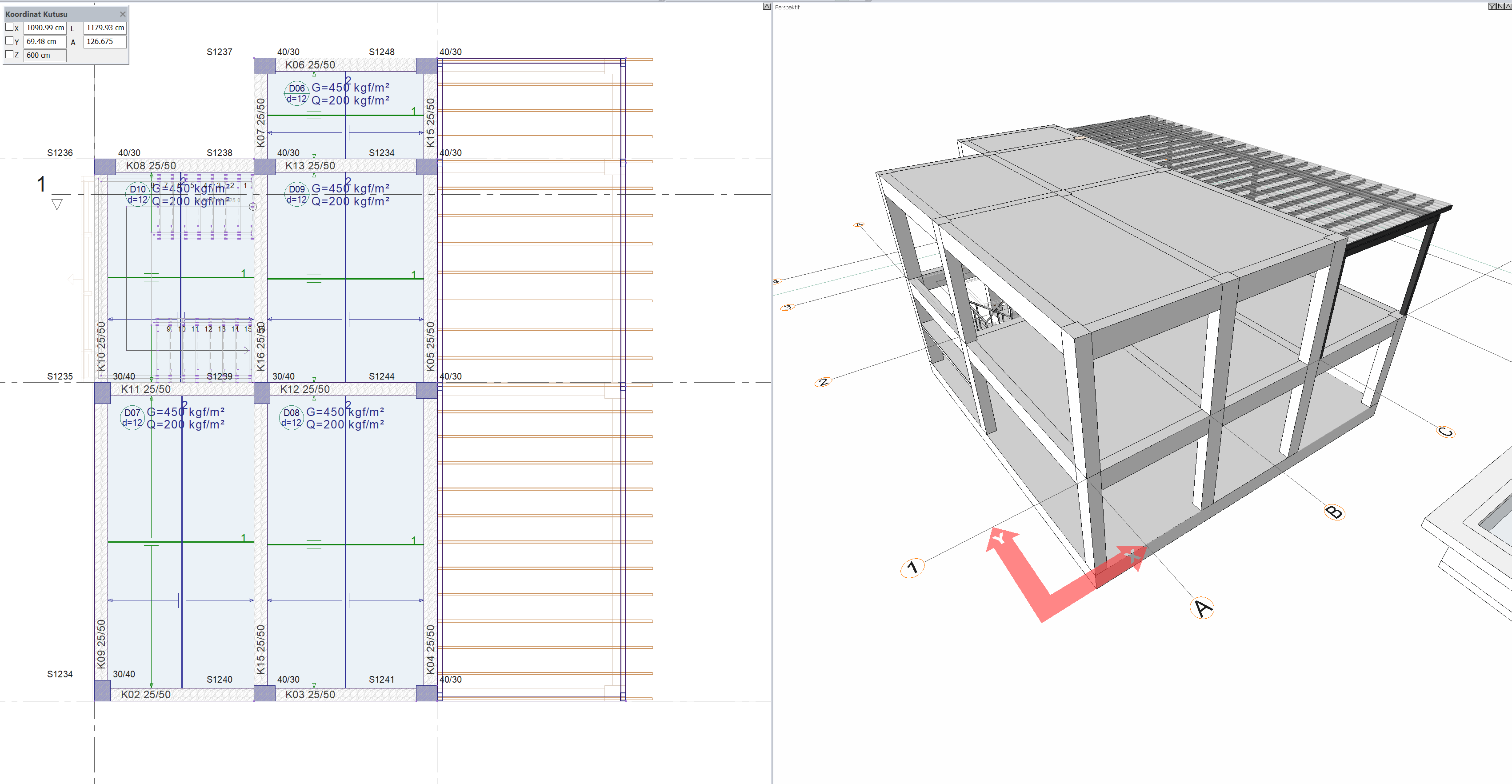Screen dimensions: 1512x784
Task: Click the N button in perspective view corner
Action: click(x=1500, y=7)
